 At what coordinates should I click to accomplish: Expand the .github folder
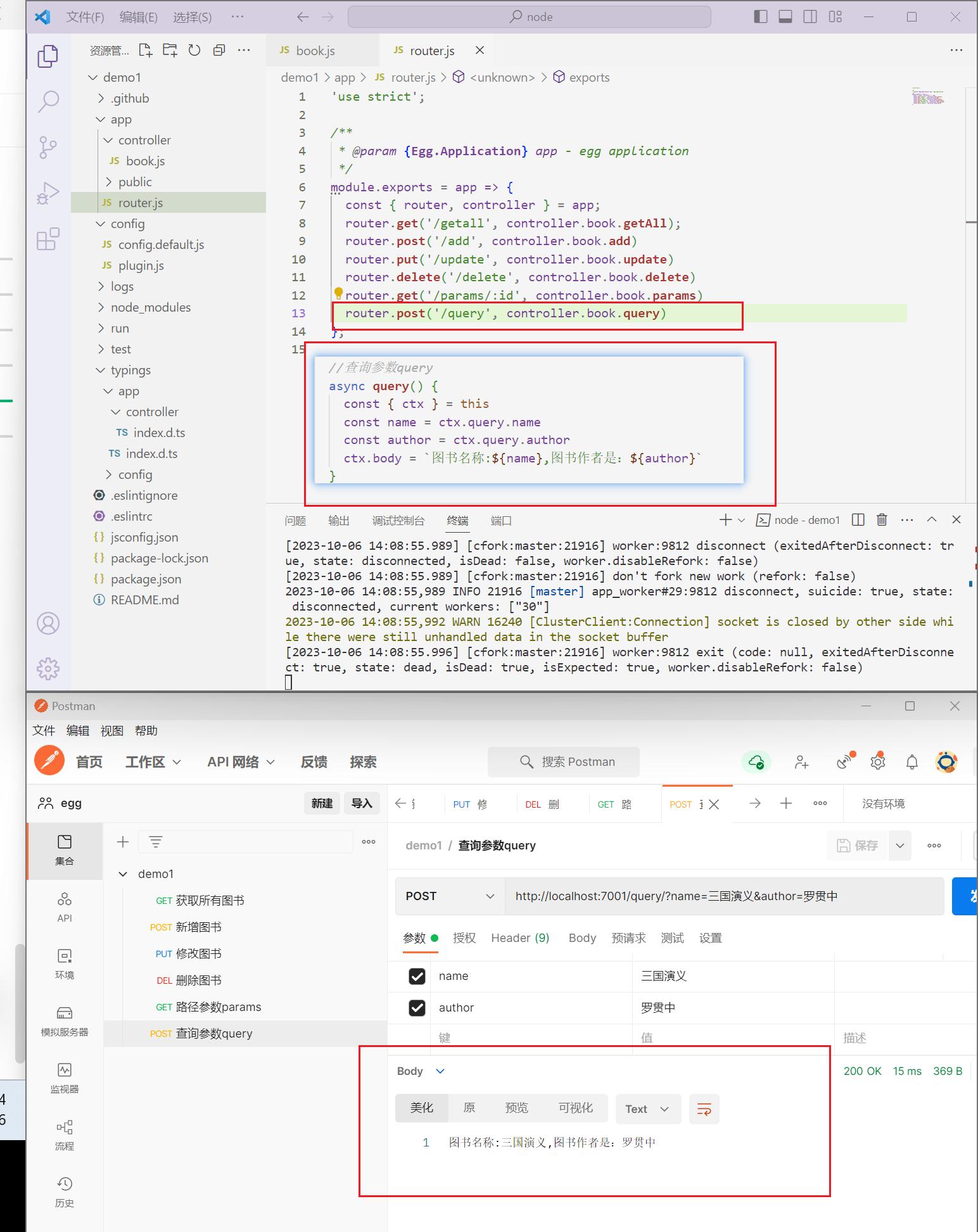[101, 98]
